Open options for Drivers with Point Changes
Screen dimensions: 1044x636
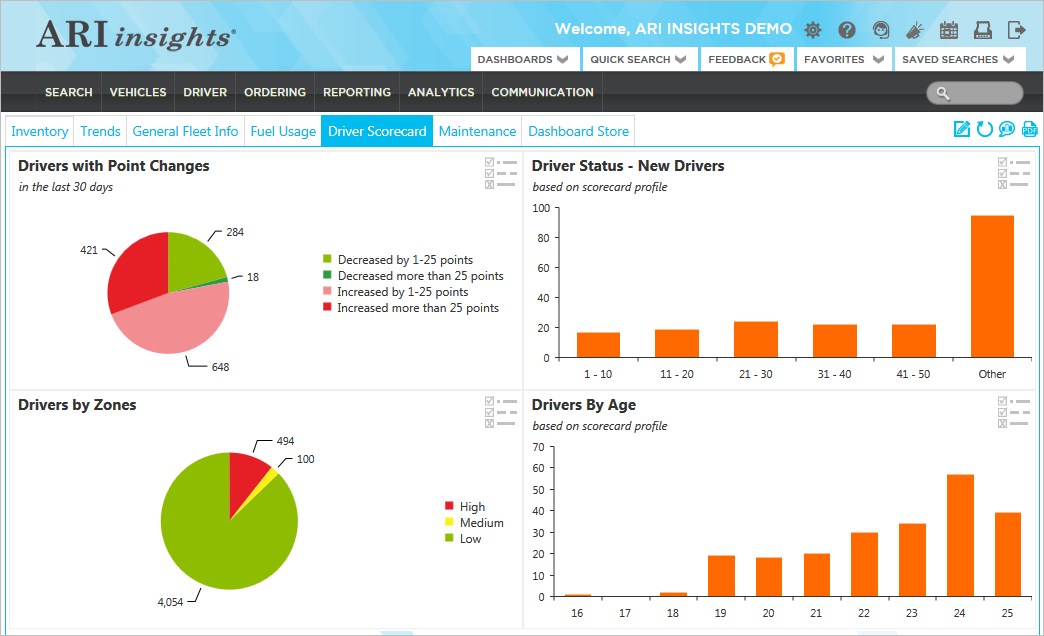point(500,173)
